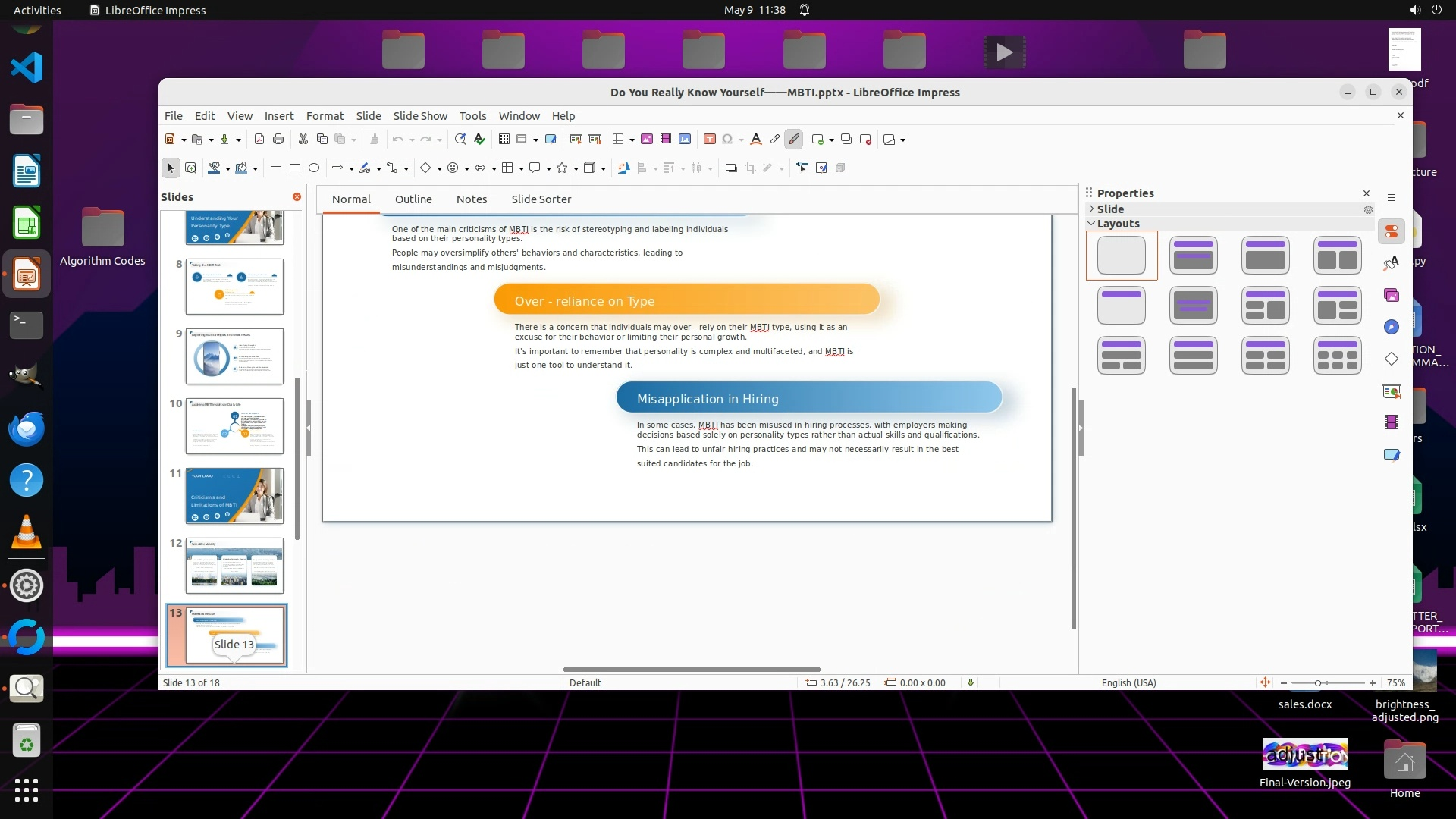This screenshot has height=819, width=1456.
Task: Click the Cut scissors icon
Action: pyautogui.click(x=303, y=140)
